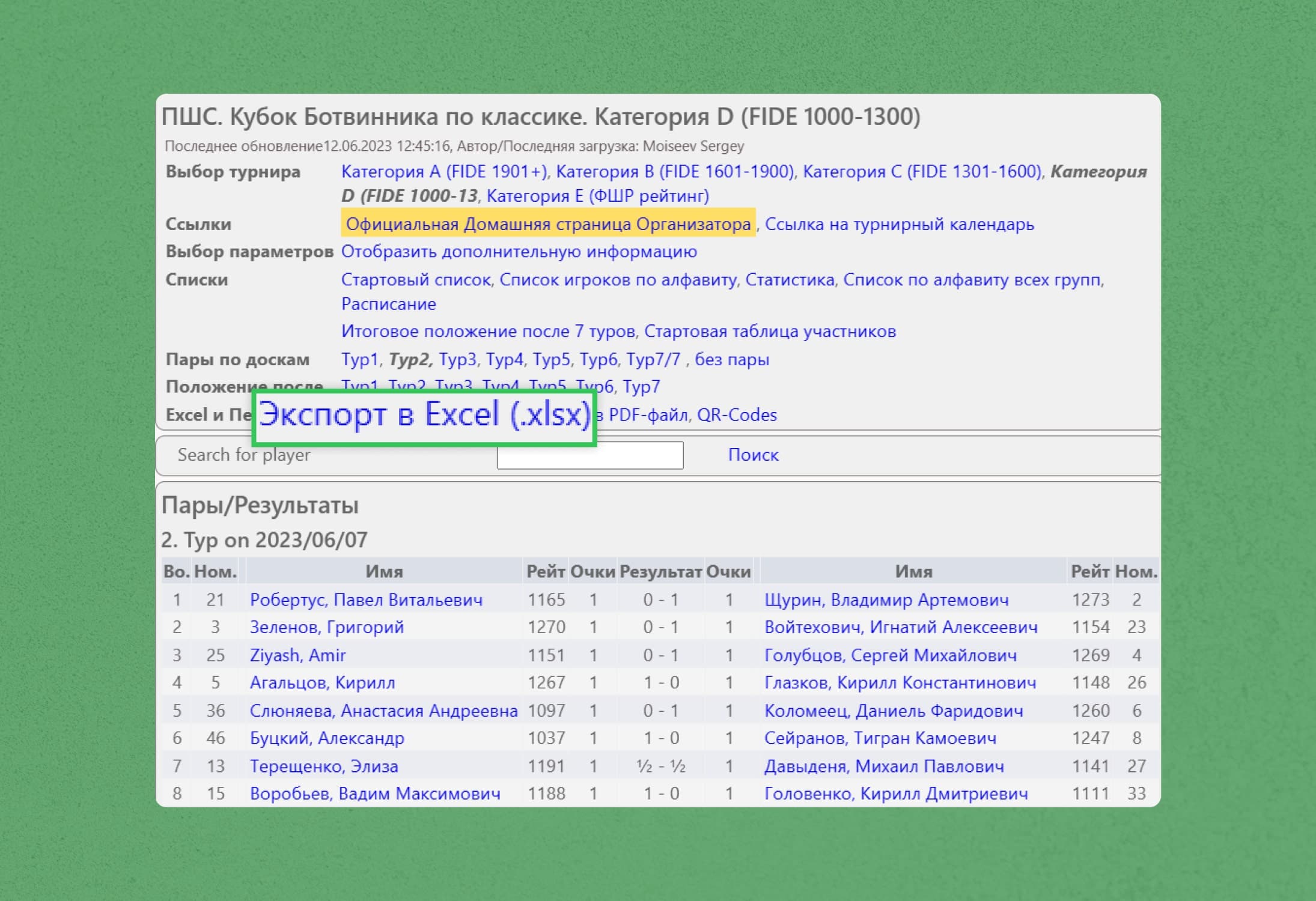Show pairings for Тур6
The image size is (1316, 901).
pos(598,360)
